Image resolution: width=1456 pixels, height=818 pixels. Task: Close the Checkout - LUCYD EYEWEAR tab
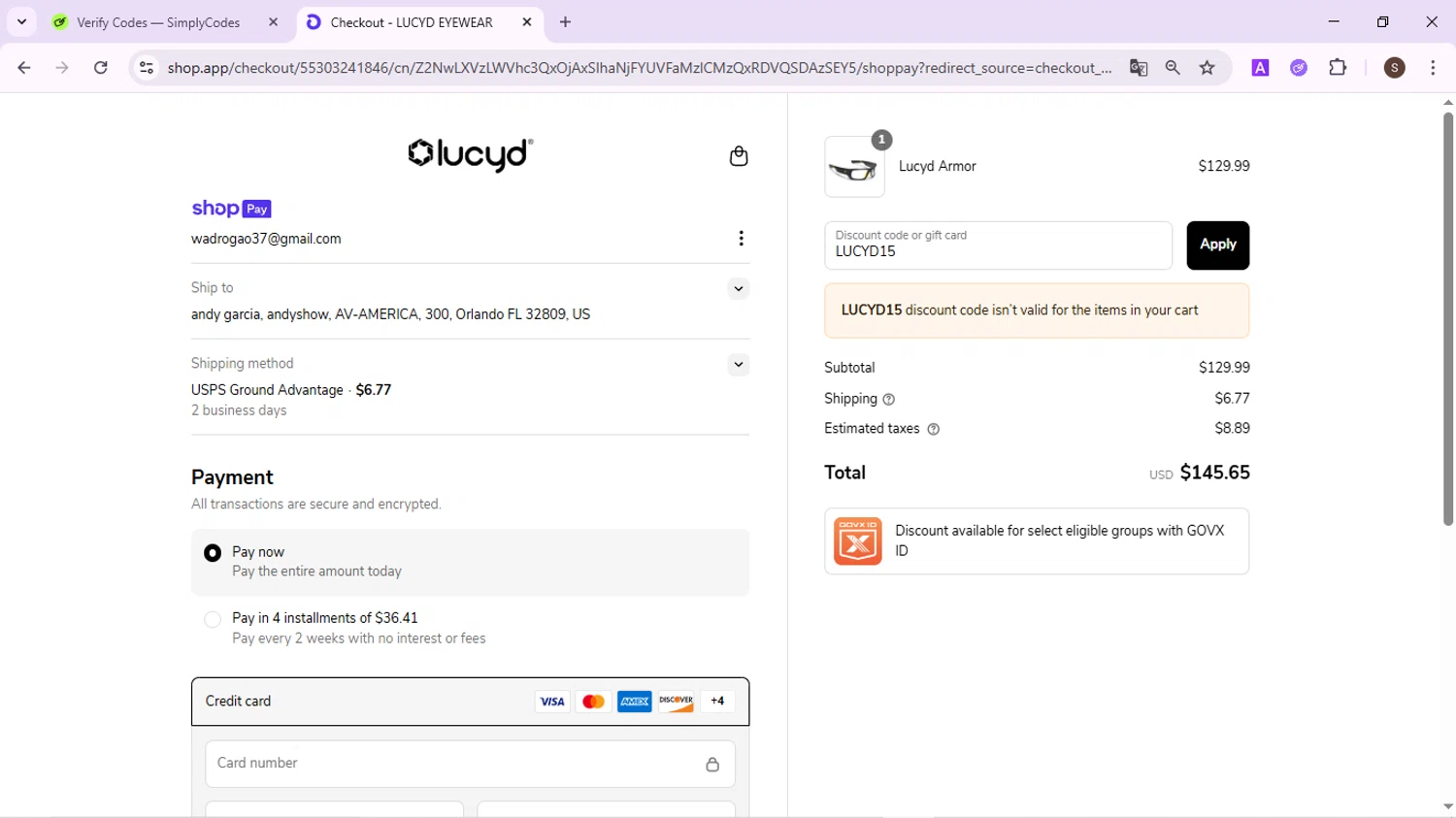pos(527,22)
